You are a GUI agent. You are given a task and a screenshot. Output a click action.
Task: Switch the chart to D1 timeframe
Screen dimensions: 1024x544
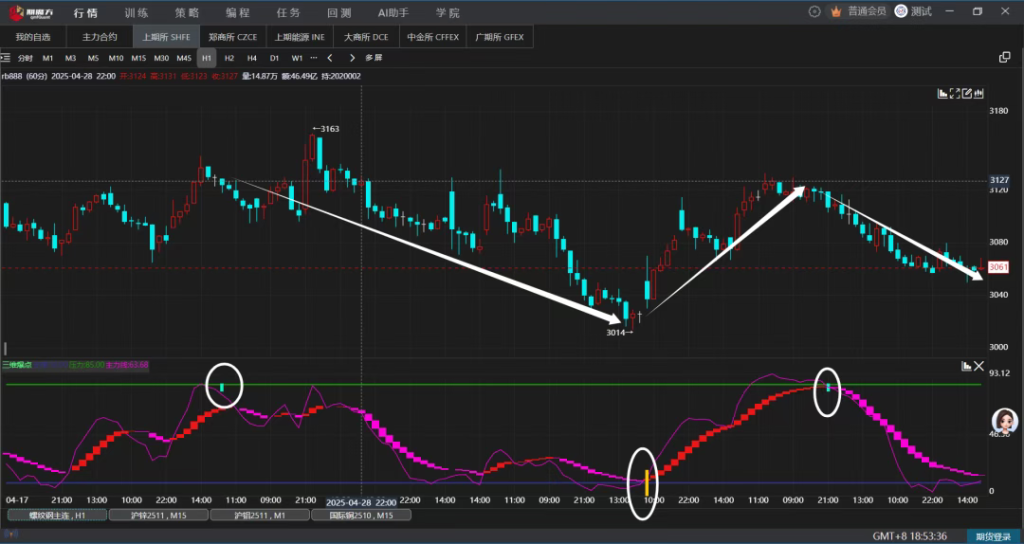(x=274, y=58)
